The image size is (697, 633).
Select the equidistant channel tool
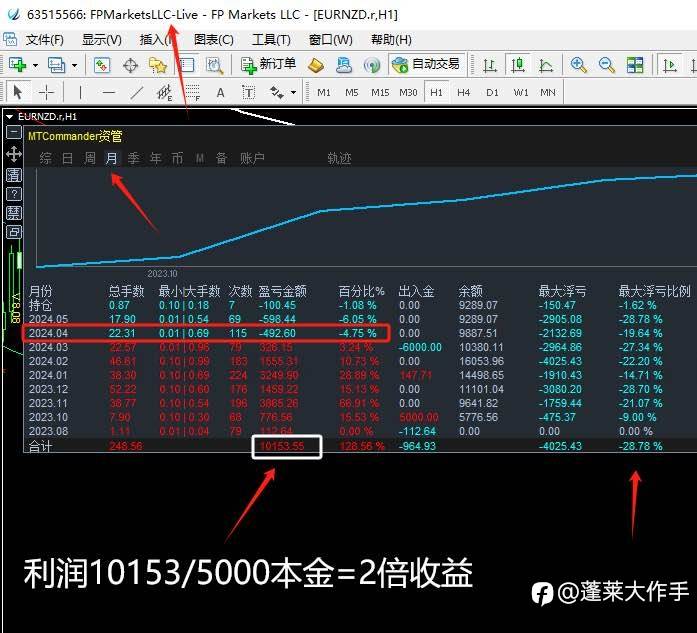(x=164, y=92)
